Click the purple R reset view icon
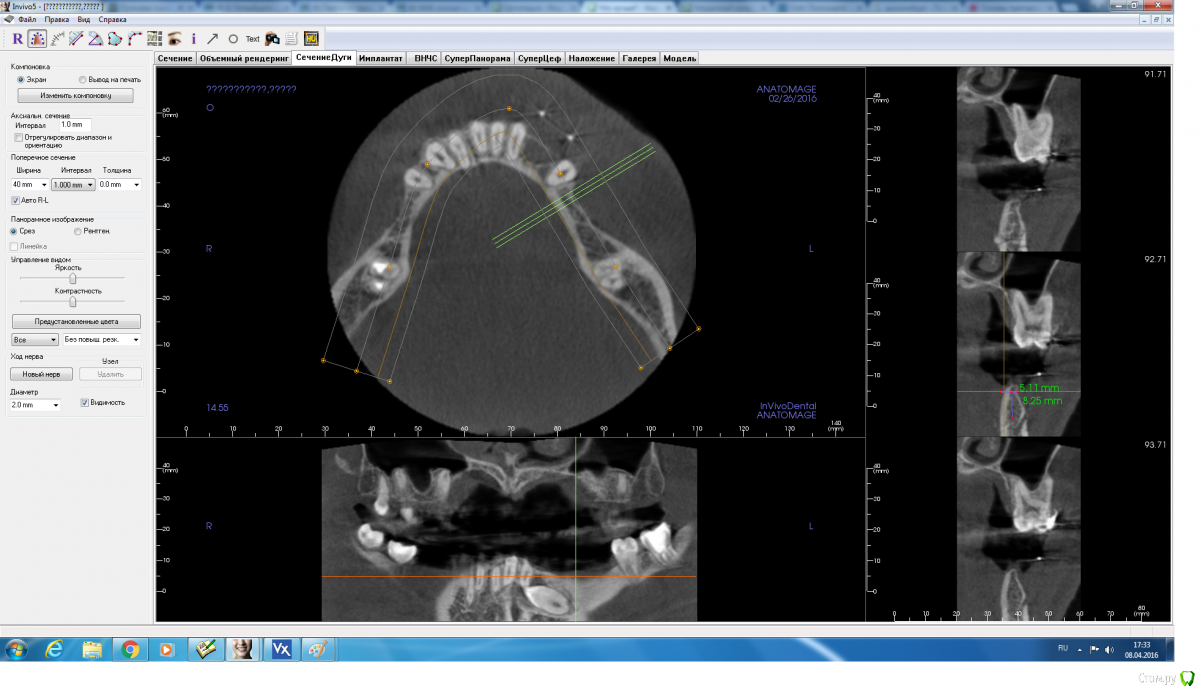The height and width of the screenshot is (686, 1200). point(17,39)
